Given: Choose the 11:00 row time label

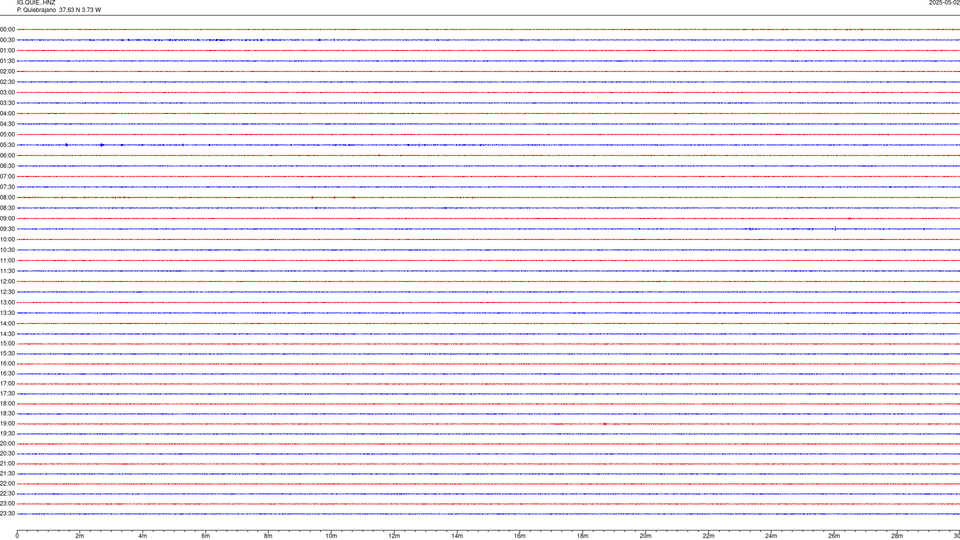Looking at the screenshot, I should click(x=7, y=261).
